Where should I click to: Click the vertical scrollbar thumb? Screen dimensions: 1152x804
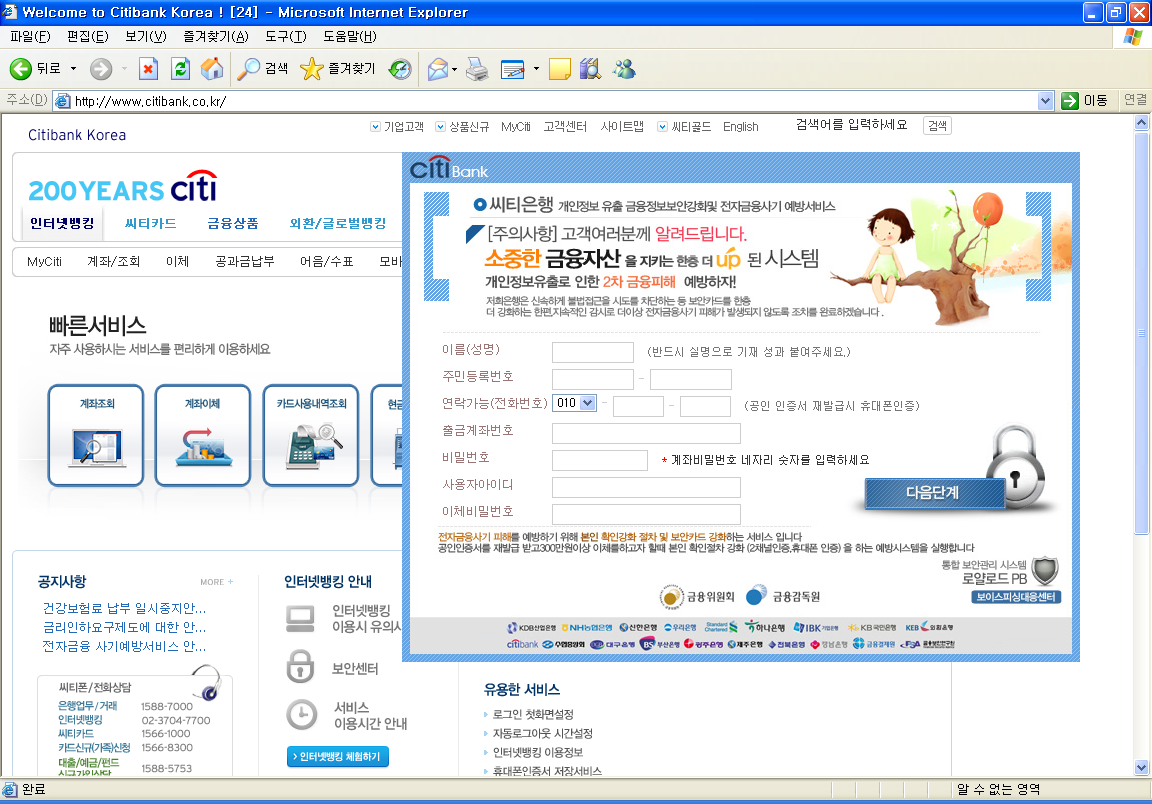[x=1141, y=333]
